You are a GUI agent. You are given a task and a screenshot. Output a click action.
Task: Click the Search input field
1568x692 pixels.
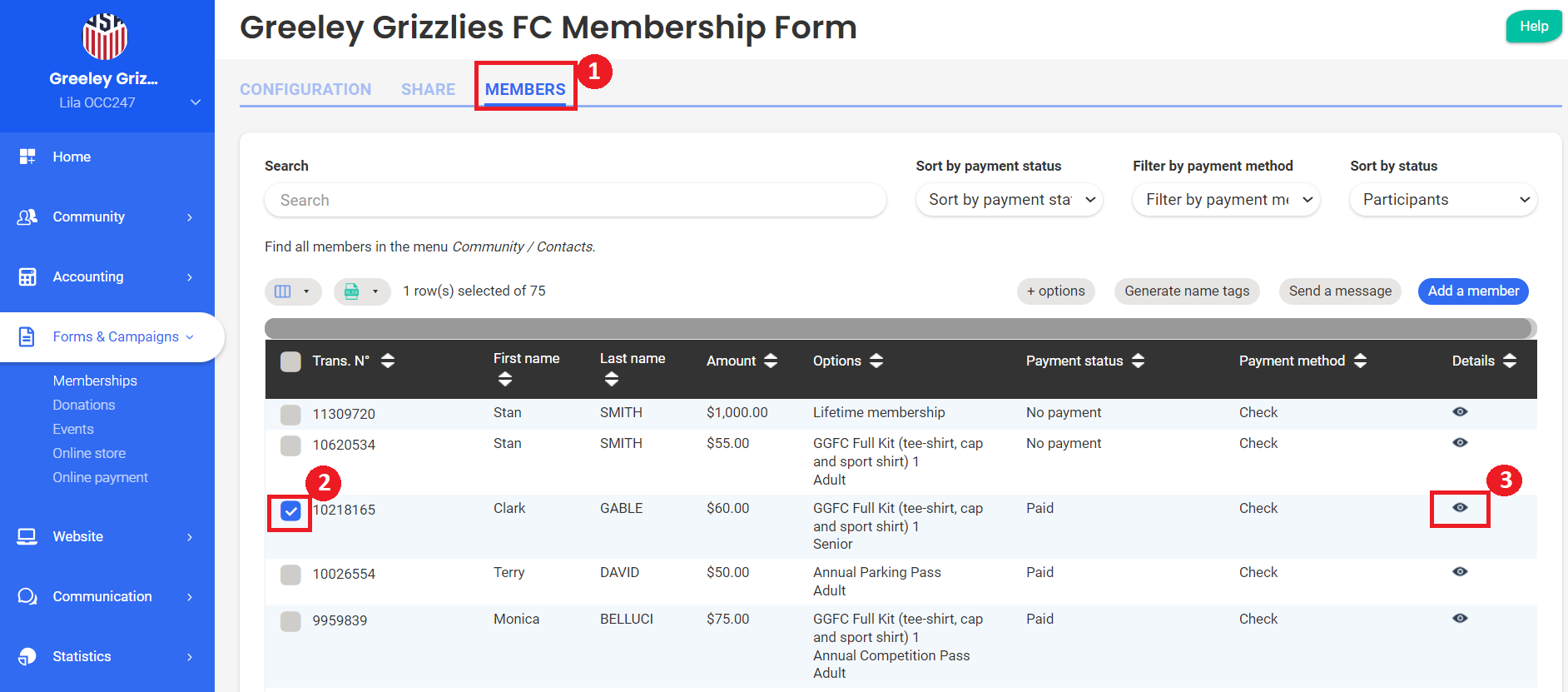point(575,201)
